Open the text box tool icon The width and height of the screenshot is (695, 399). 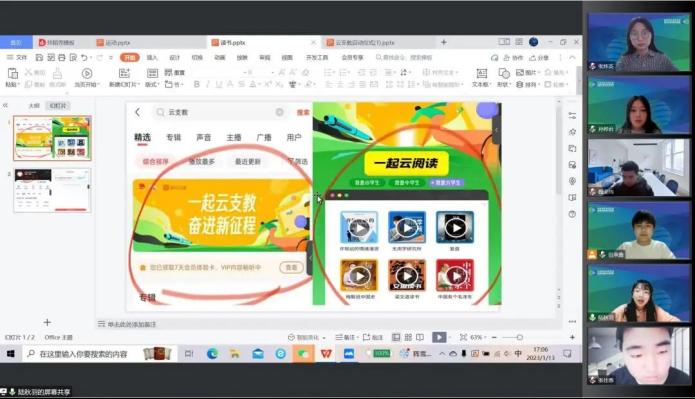point(481,73)
